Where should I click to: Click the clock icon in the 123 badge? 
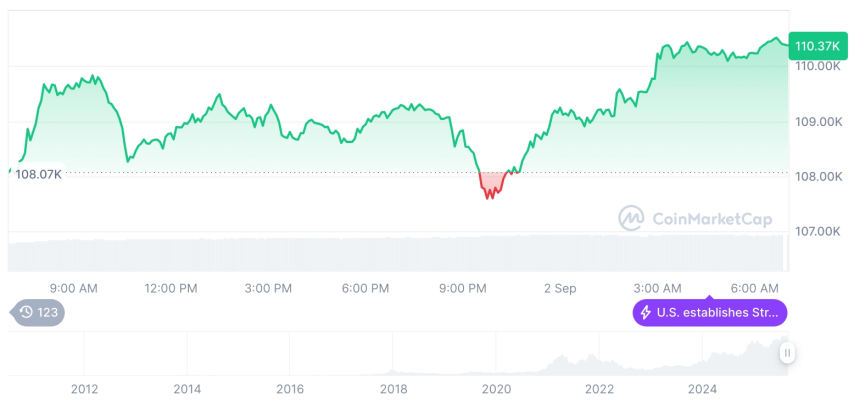pyautogui.click(x=26, y=313)
